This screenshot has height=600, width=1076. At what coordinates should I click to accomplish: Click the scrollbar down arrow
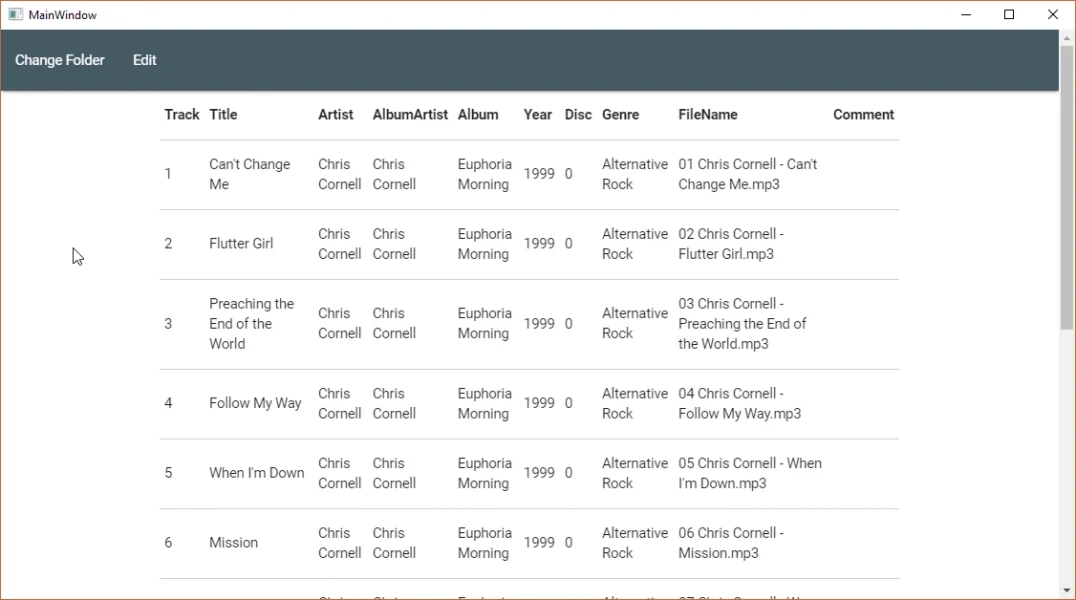(x=1067, y=591)
